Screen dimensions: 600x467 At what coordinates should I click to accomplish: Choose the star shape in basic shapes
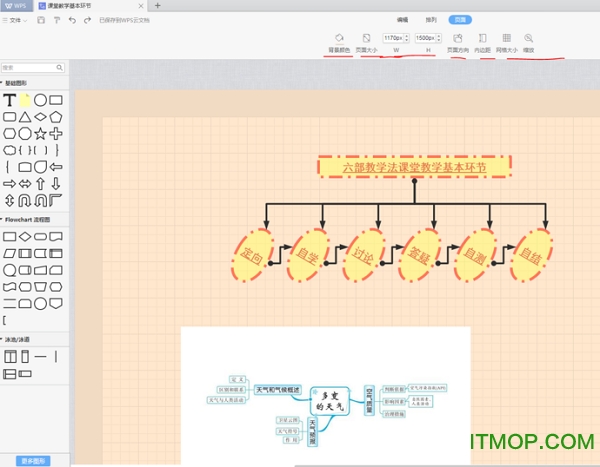[x=40, y=133]
